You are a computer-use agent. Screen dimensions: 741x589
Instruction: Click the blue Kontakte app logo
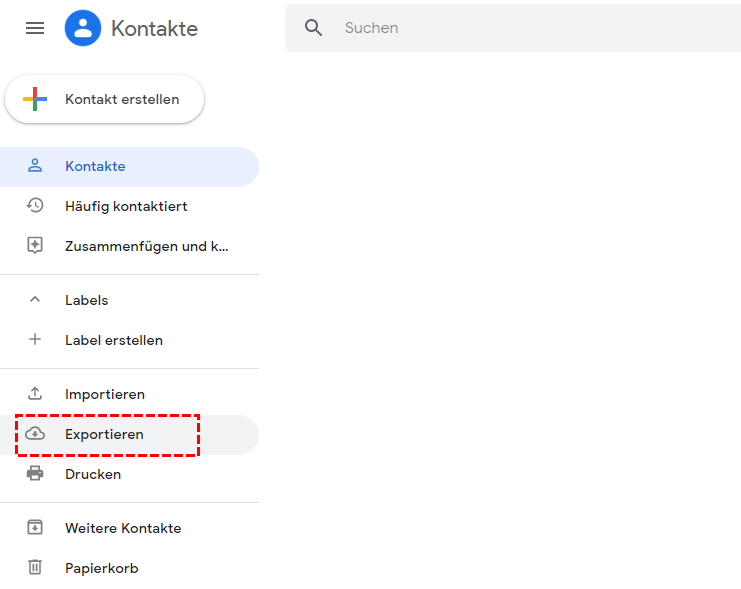pos(83,28)
